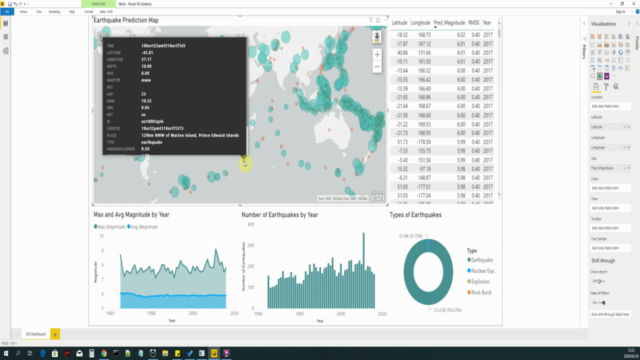Screen dimensions: 640x360
Task: Select the EQ Dashboard page tab
Action: click(x=36, y=334)
